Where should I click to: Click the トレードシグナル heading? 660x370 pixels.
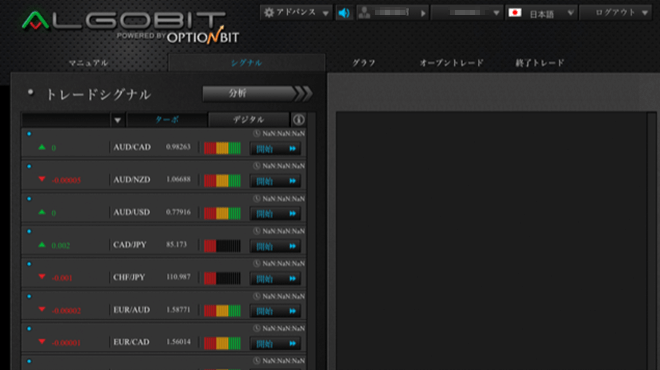pyautogui.click(x=98, y=95)
